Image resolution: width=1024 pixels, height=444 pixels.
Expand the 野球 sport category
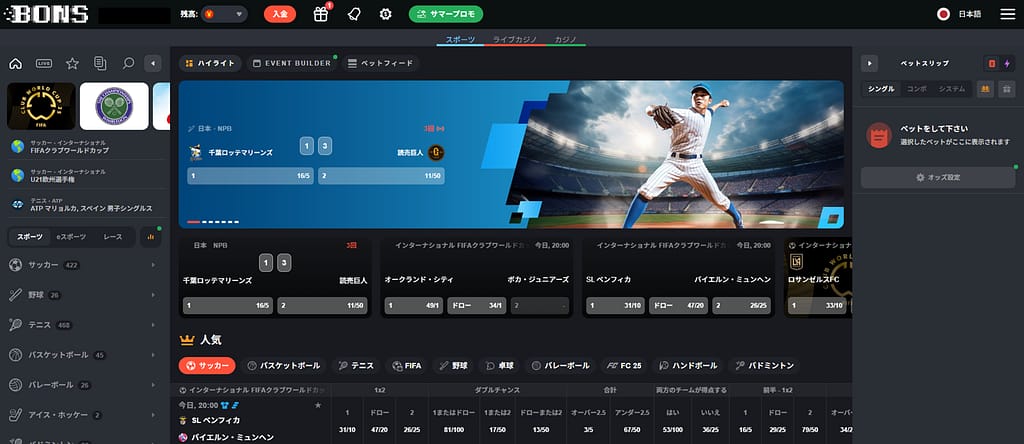click(84, 295)
